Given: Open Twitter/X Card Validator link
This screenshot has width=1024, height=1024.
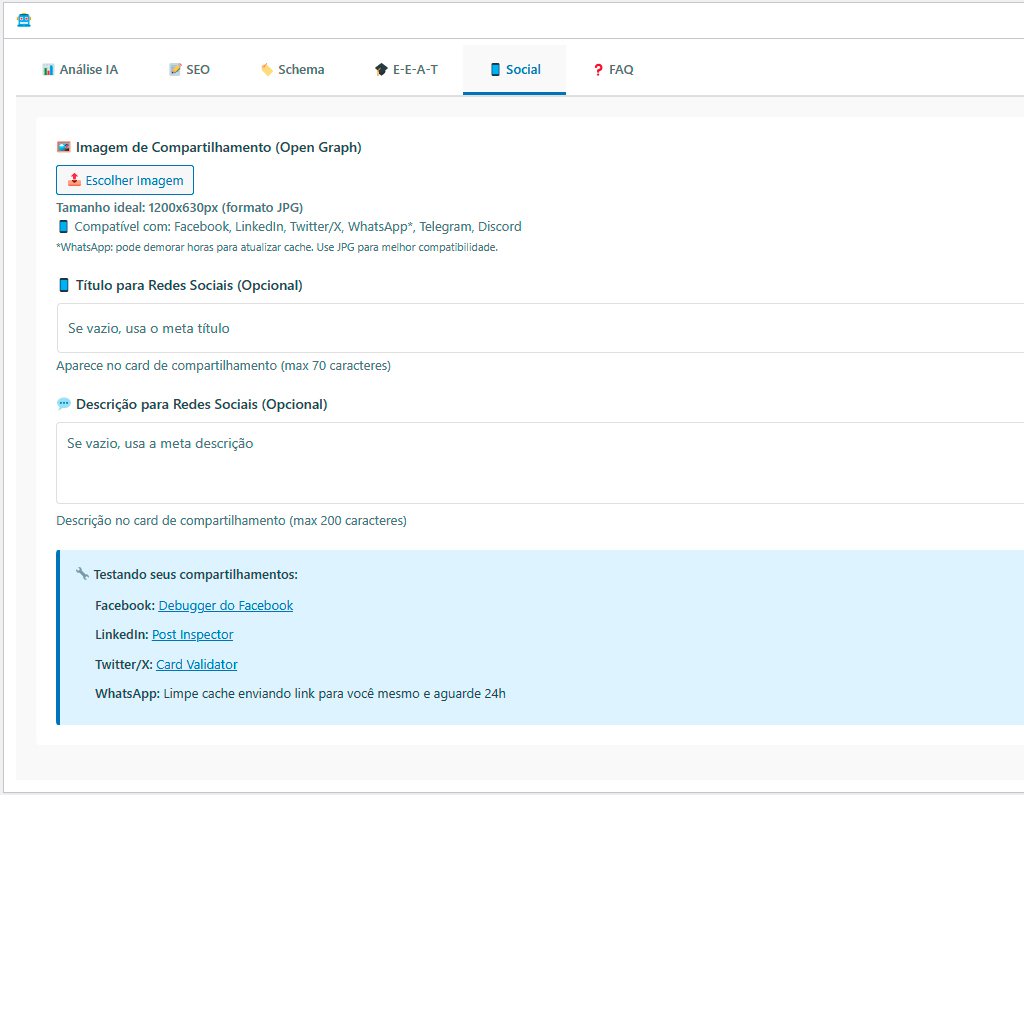Looking at the screenshot, I should (x=196, y=665).
